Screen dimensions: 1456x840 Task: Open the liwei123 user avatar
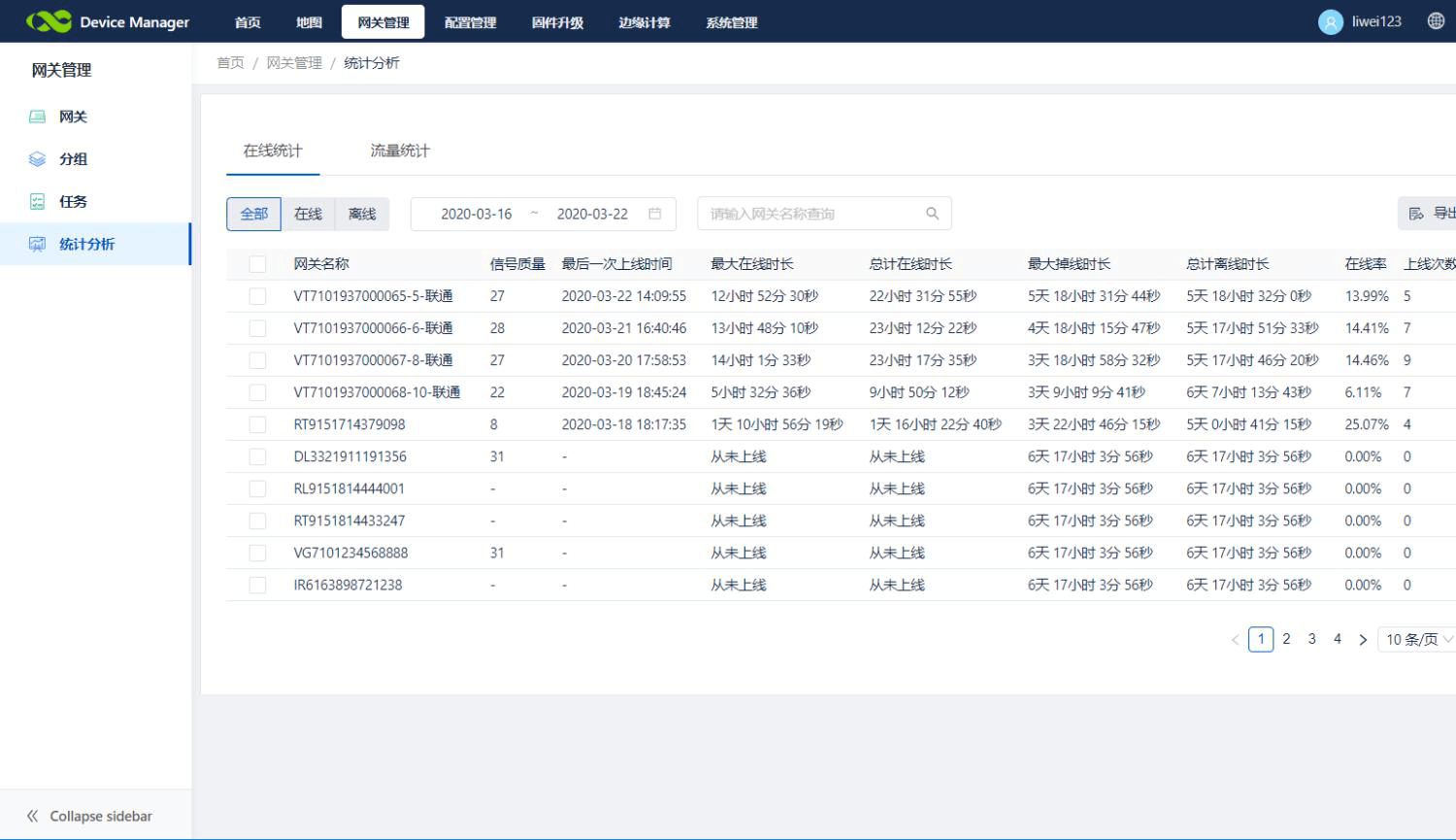coord(1330,21)
